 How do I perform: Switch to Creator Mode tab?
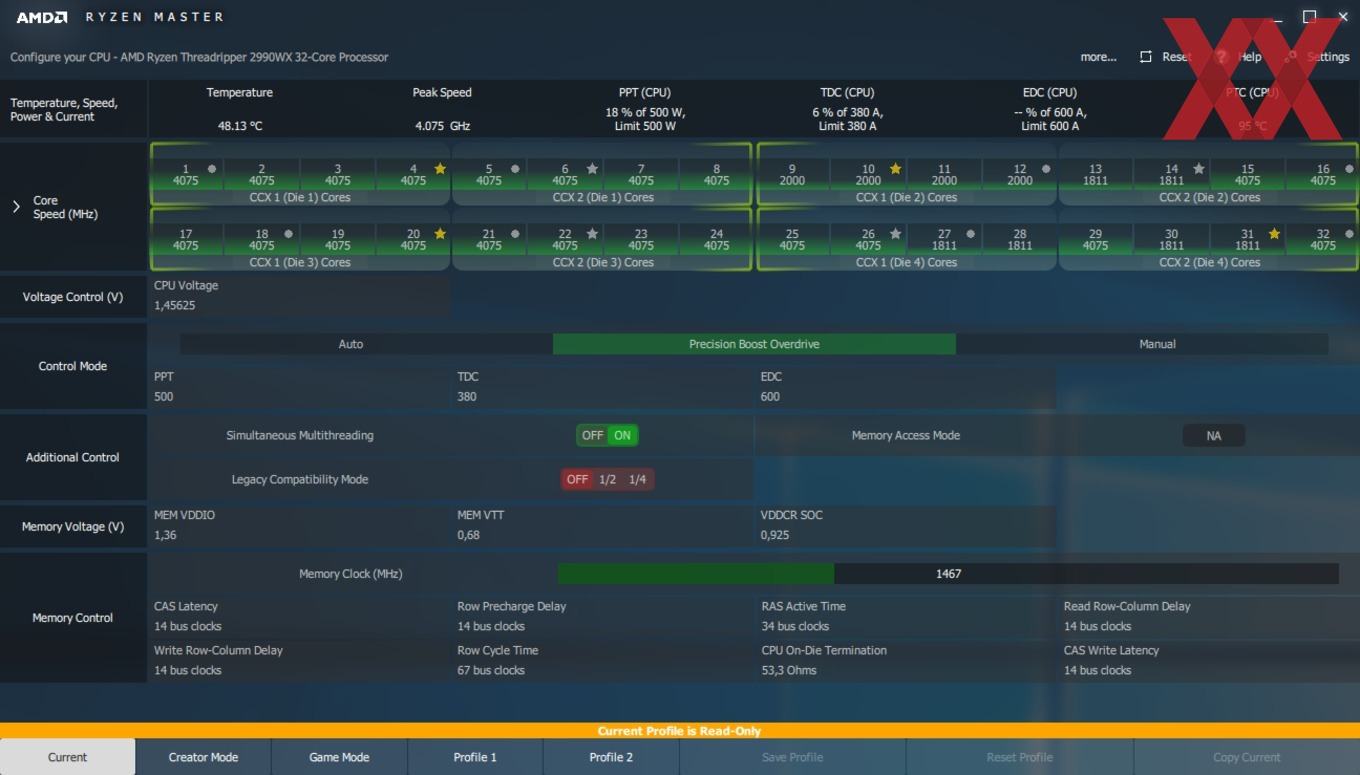point(203,757)
